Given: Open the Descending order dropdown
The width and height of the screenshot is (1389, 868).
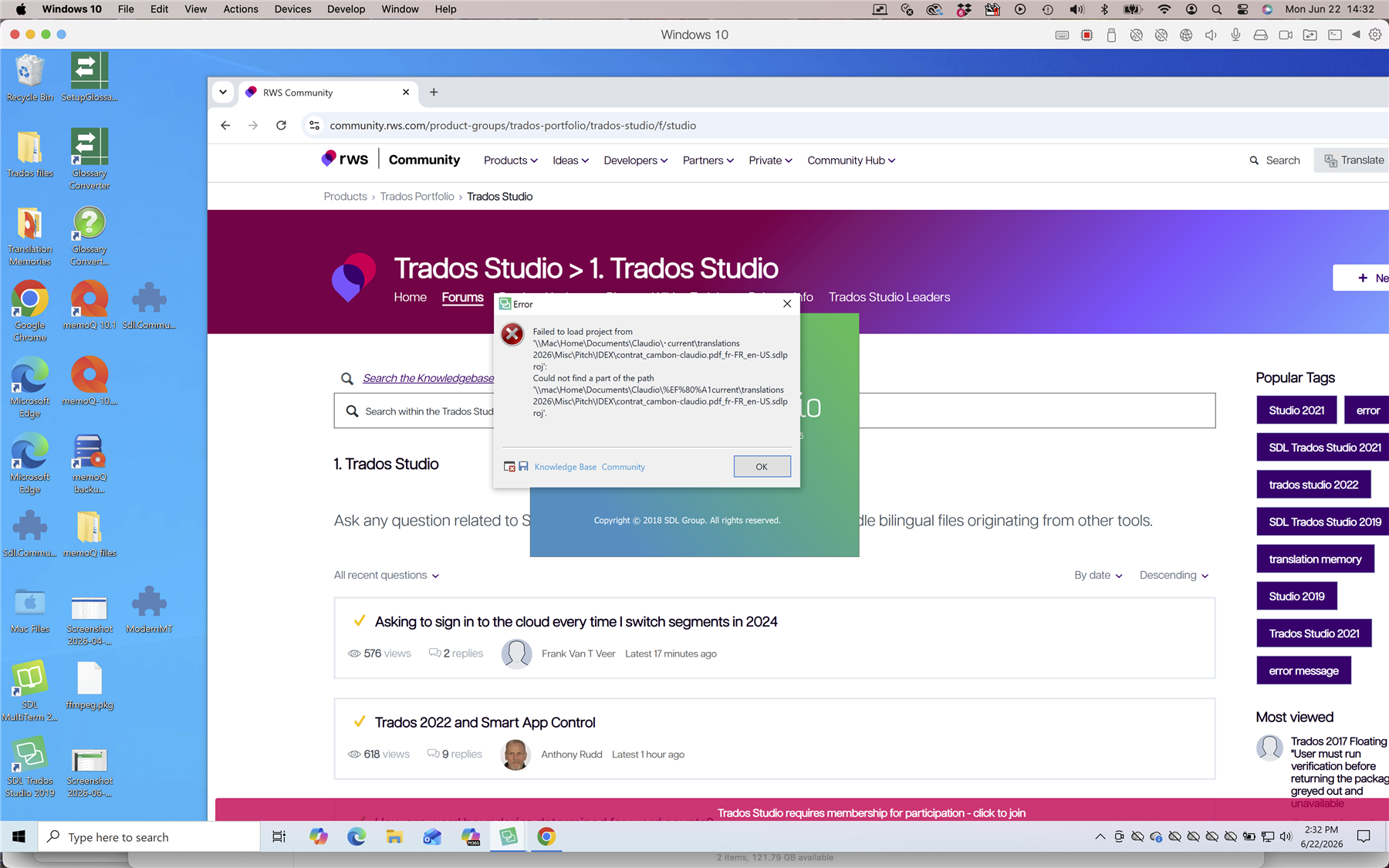Looking at the screenshot, I should (x=1174, y=576).
